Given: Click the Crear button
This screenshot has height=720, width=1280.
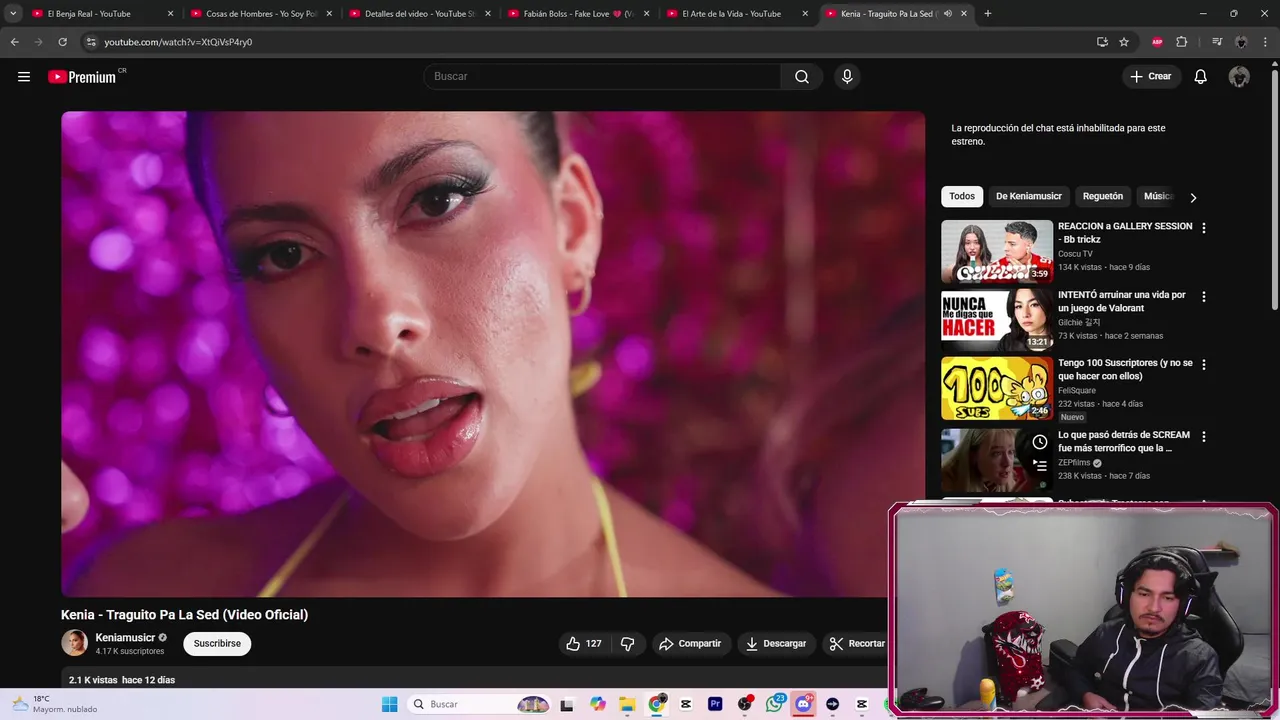Looking at the screenshot, I should point(1151,77).
